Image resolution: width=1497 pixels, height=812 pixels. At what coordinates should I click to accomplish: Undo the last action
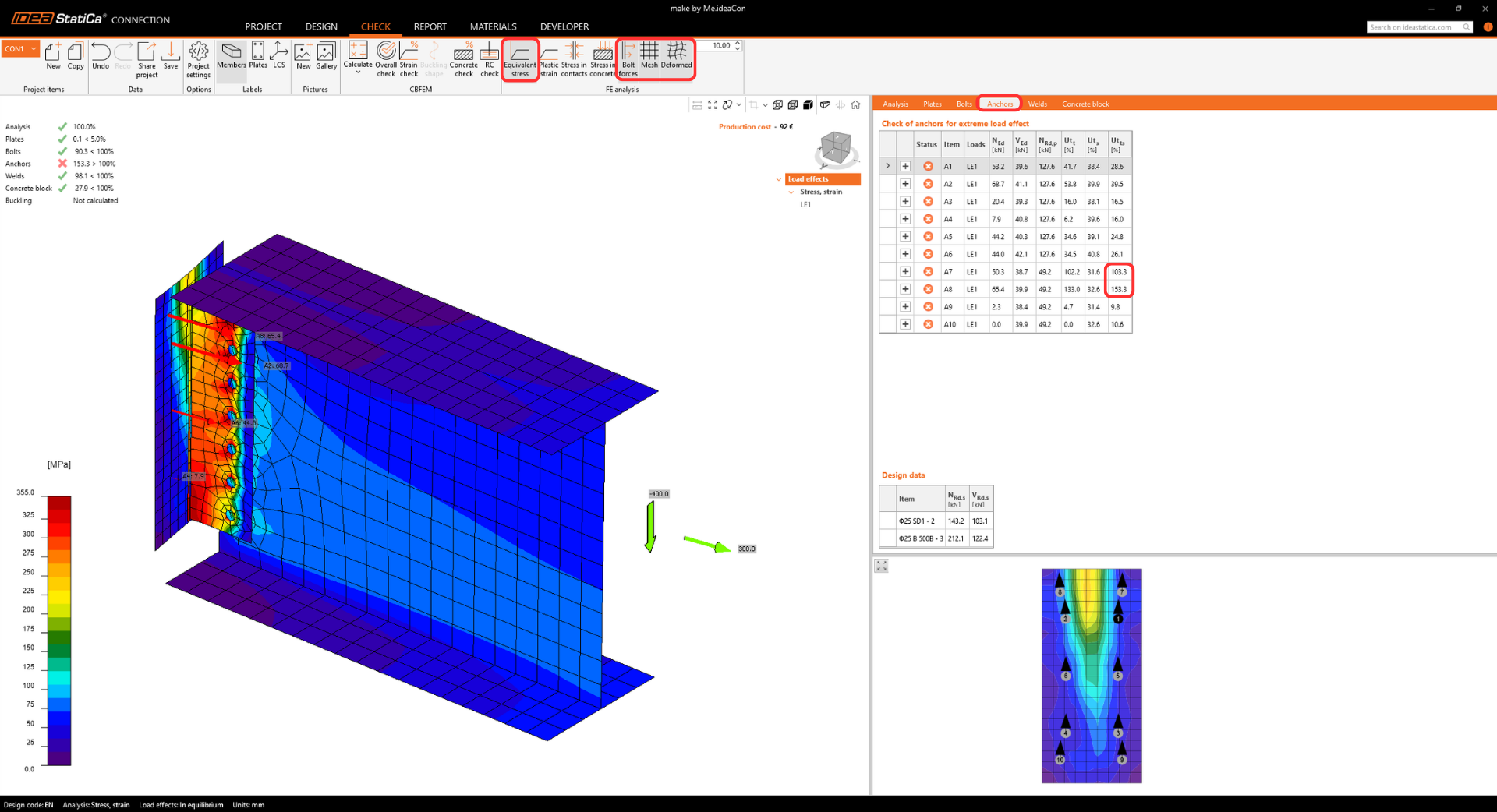[x=101, y=56]
